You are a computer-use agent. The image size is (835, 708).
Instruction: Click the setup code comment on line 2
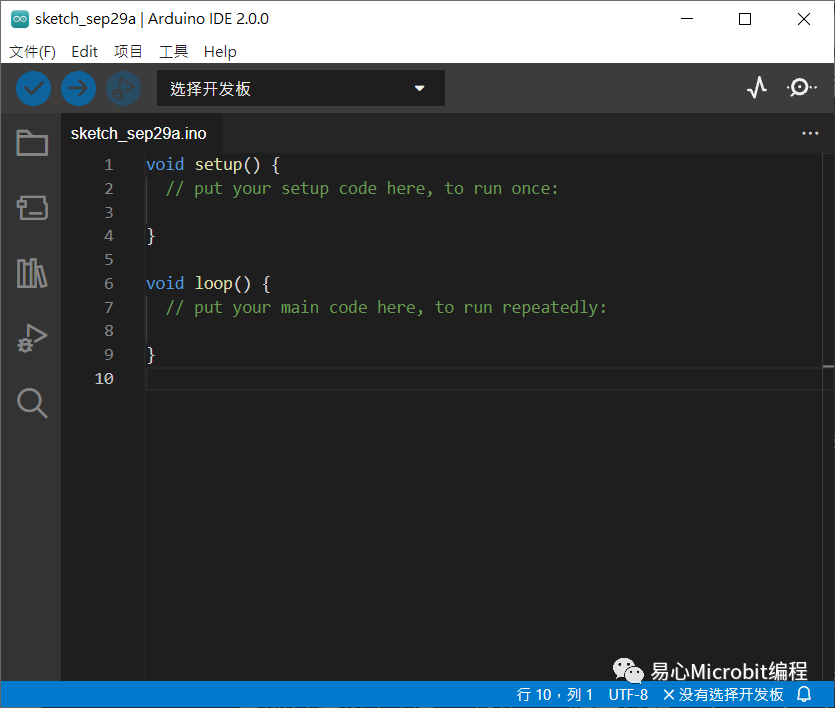pyautogui.click(x=362, y=188)
